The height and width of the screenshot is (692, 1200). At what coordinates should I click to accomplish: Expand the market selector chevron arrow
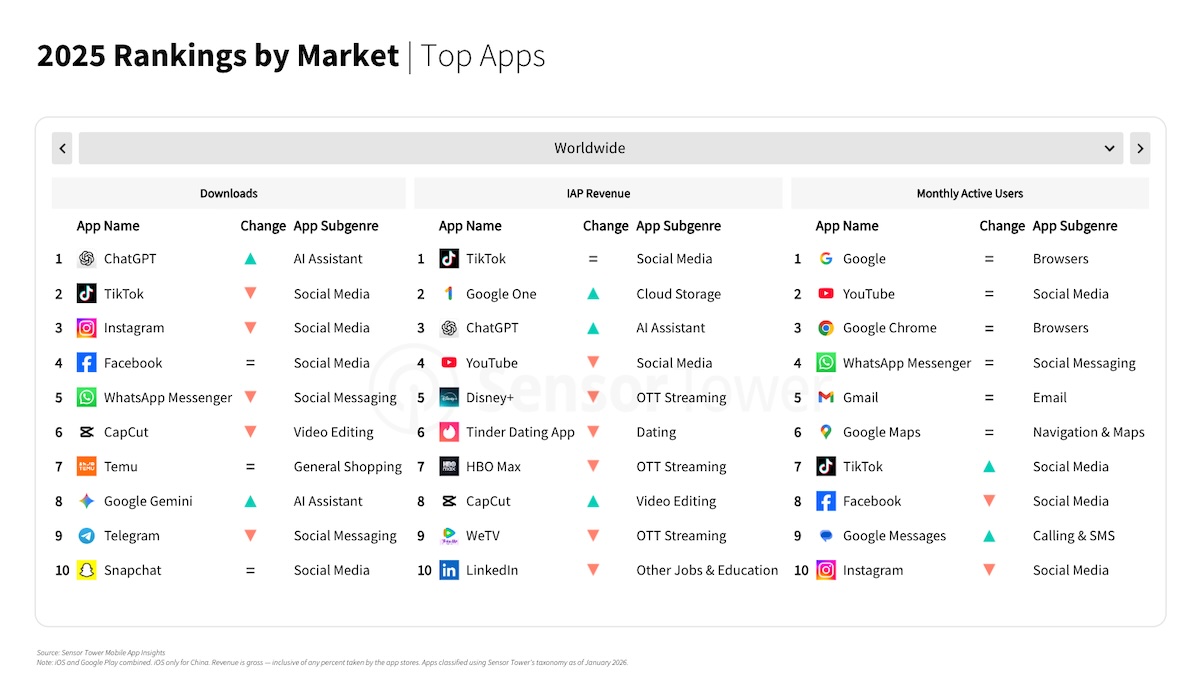[x=1109, y=148]
